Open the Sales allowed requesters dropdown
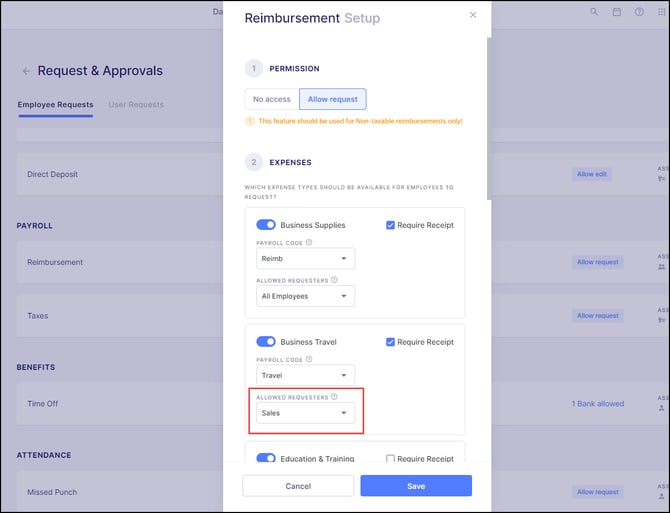This screenshot has height=513, width=670. tap(306, 413)
